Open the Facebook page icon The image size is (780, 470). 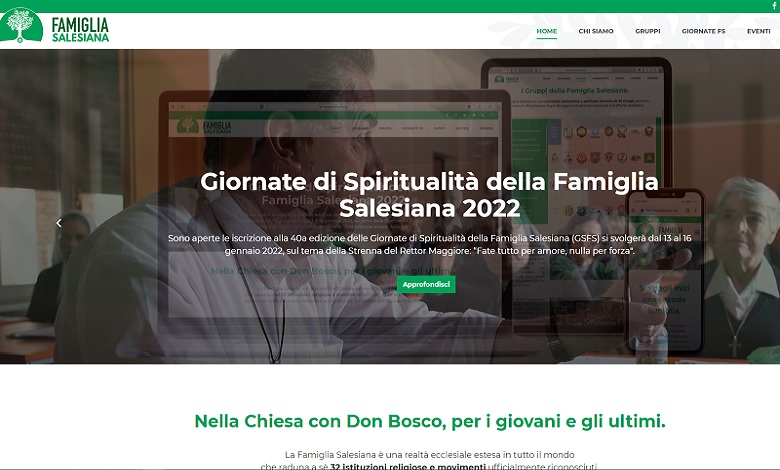pos(775,6)
